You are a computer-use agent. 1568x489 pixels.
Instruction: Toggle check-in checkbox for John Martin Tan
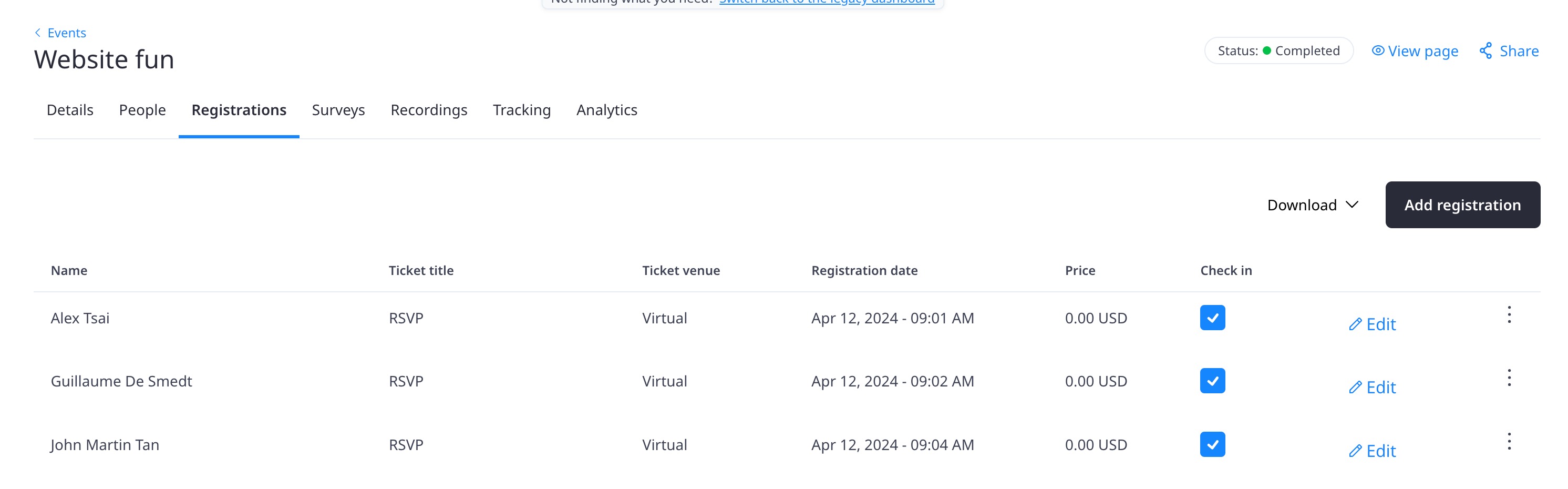(1212, 444)
